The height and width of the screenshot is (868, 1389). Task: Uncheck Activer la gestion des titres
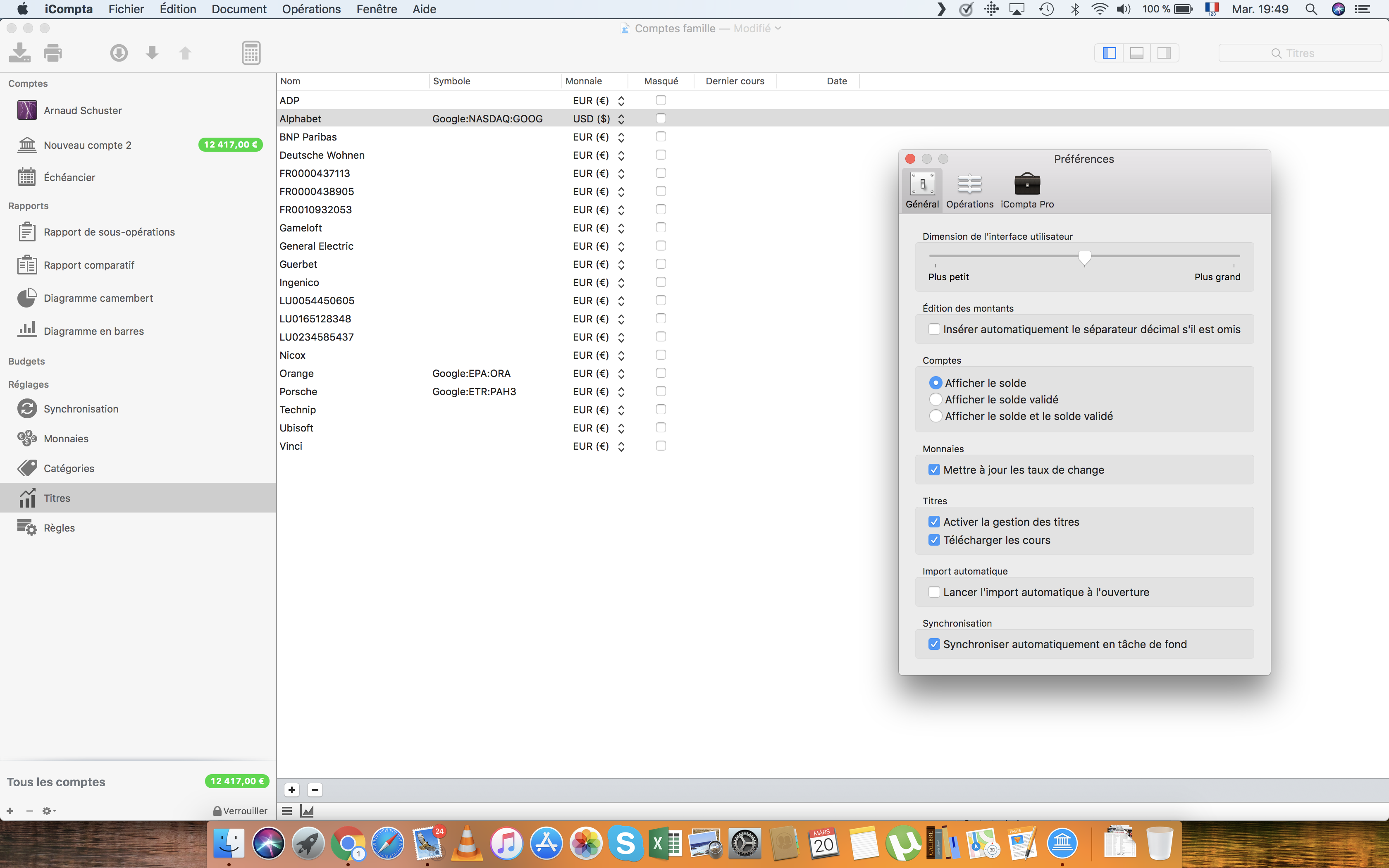click(934, 522)
